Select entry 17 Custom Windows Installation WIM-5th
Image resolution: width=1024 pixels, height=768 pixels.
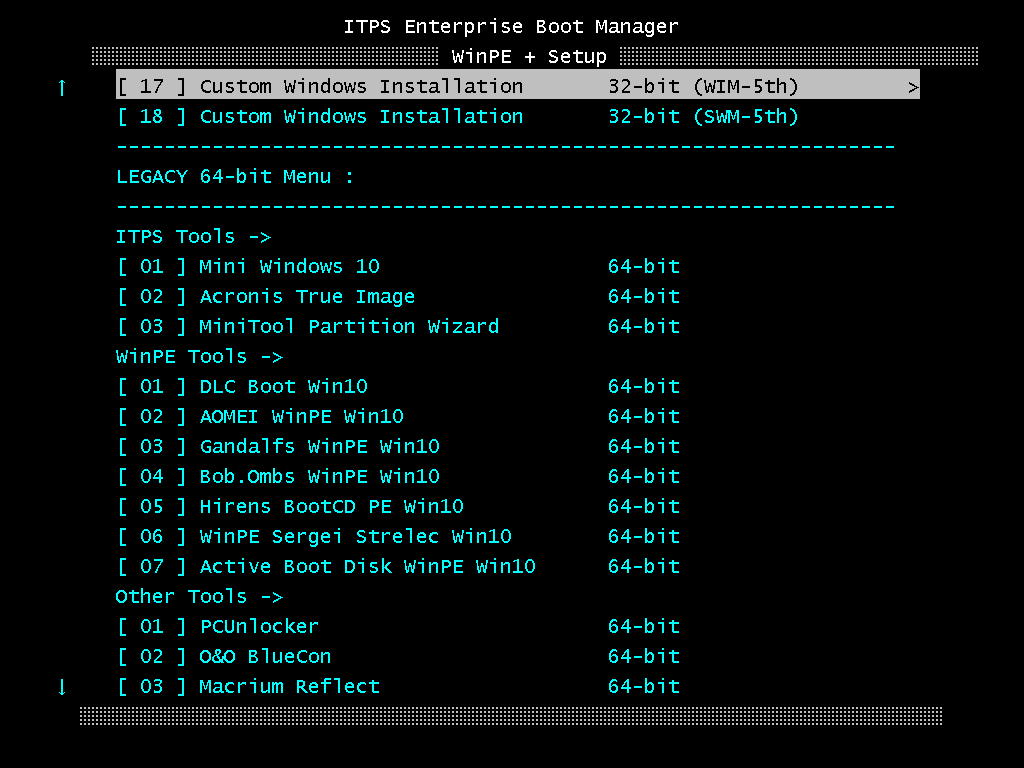pyautogui.click(x=517, y=86)
